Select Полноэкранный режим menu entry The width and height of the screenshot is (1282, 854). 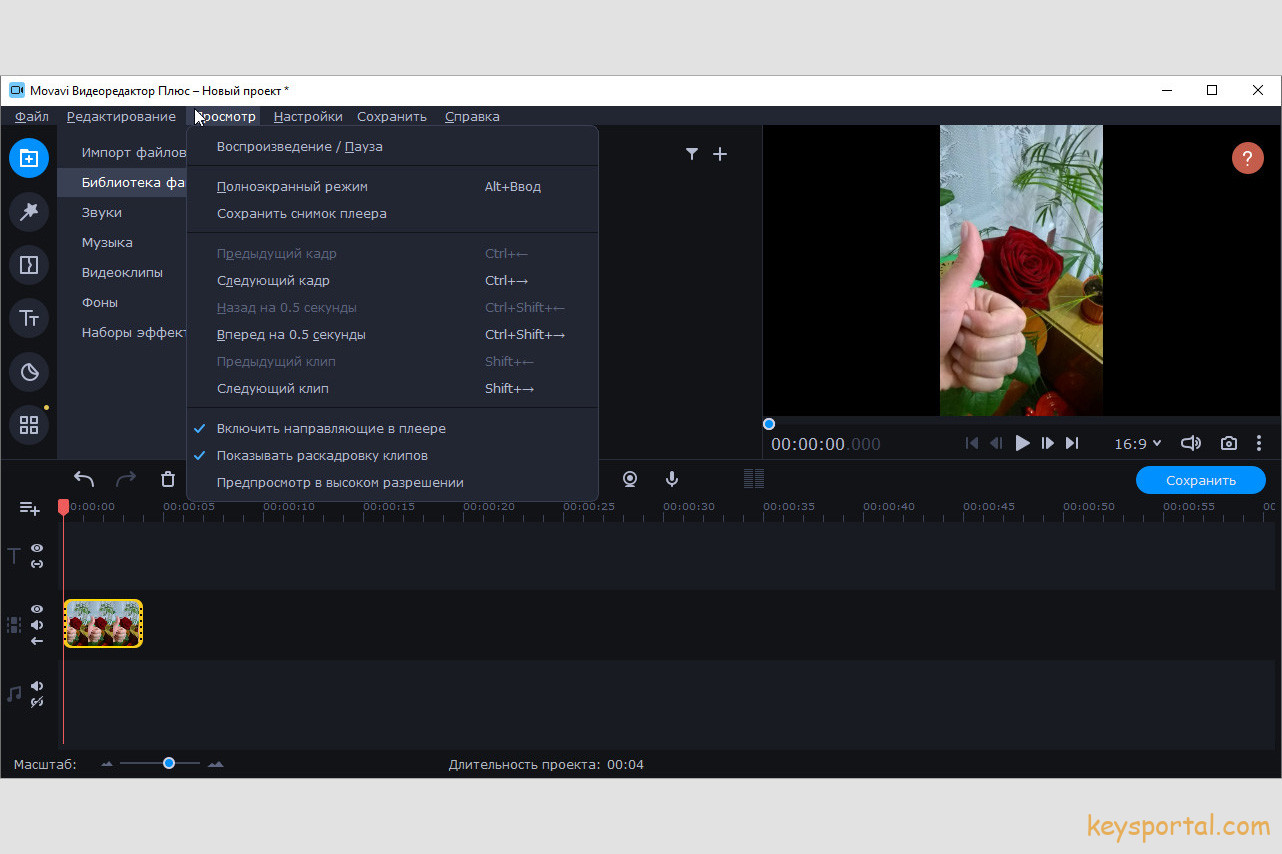click(x=292, y=186)
